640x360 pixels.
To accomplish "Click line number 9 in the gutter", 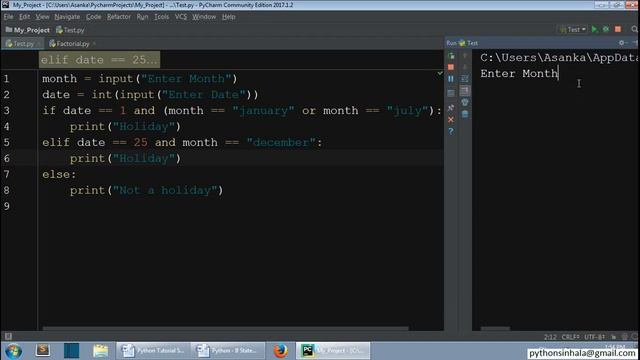I will (7, 207).
